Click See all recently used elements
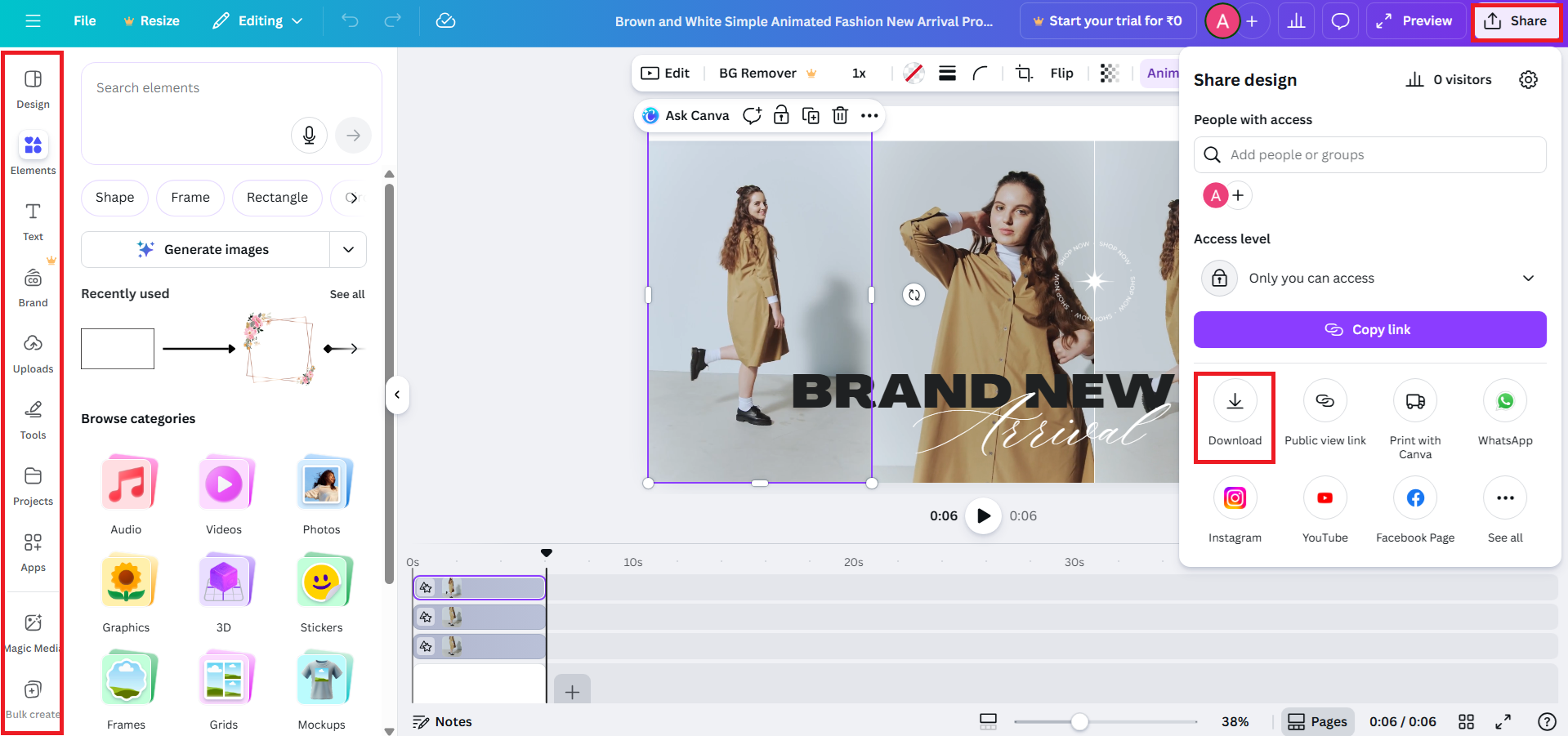The image size is (1568, 736). point(346,294)
